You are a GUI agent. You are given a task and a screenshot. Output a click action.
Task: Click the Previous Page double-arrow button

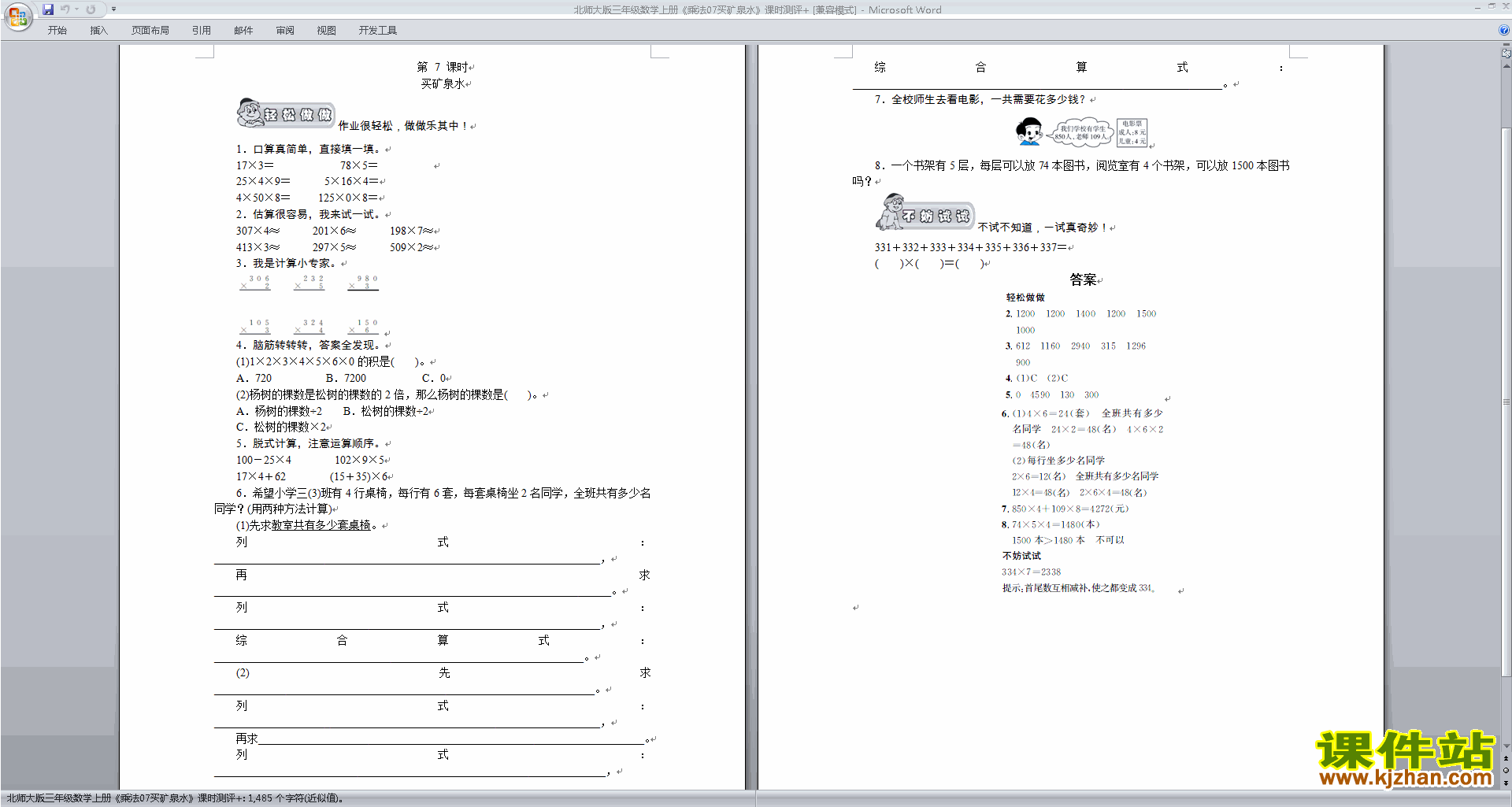tap(1506, 758)
